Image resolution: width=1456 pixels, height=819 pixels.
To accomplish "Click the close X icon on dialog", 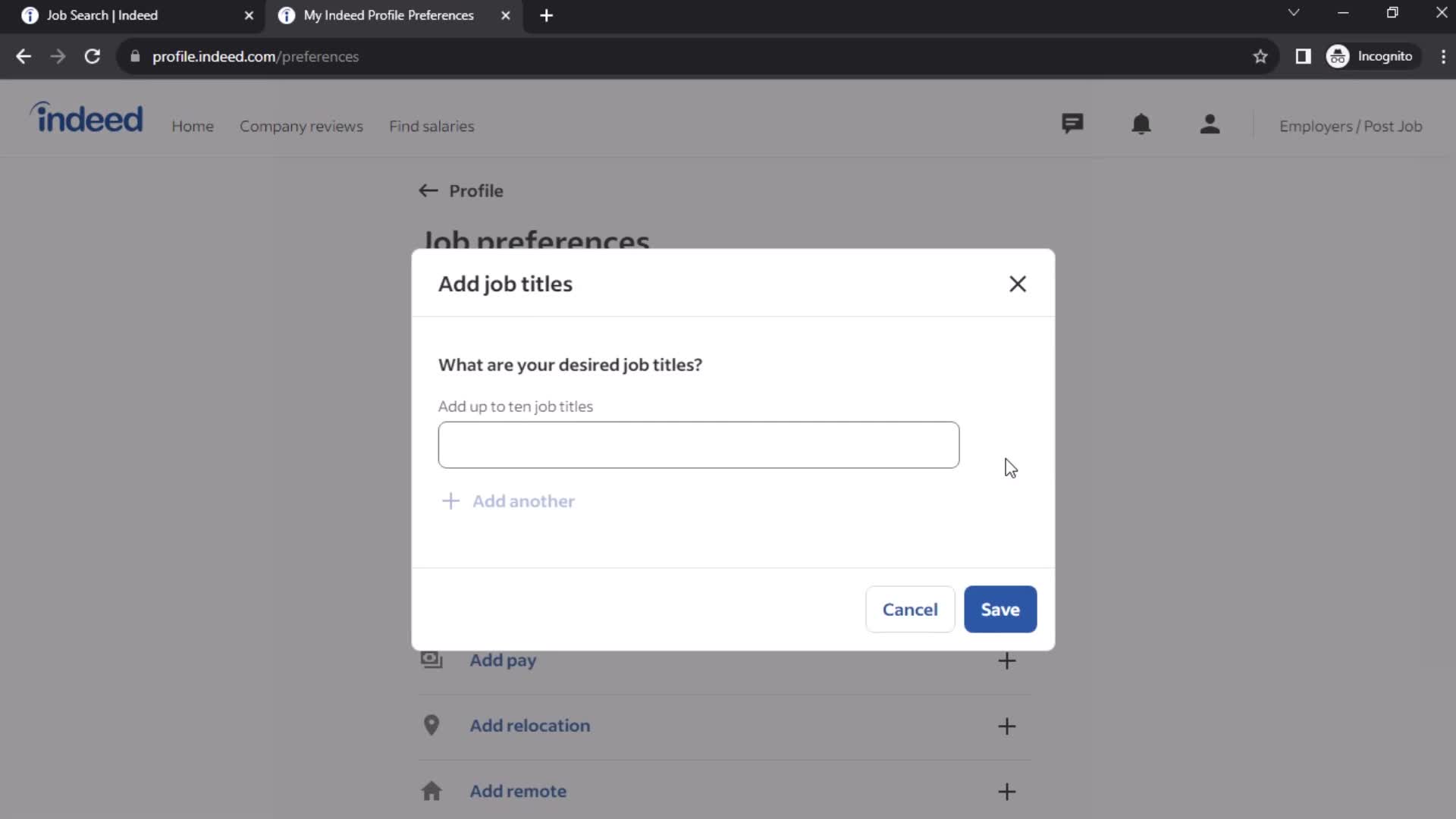I will pyautogui.click(x=1017, y=283).
